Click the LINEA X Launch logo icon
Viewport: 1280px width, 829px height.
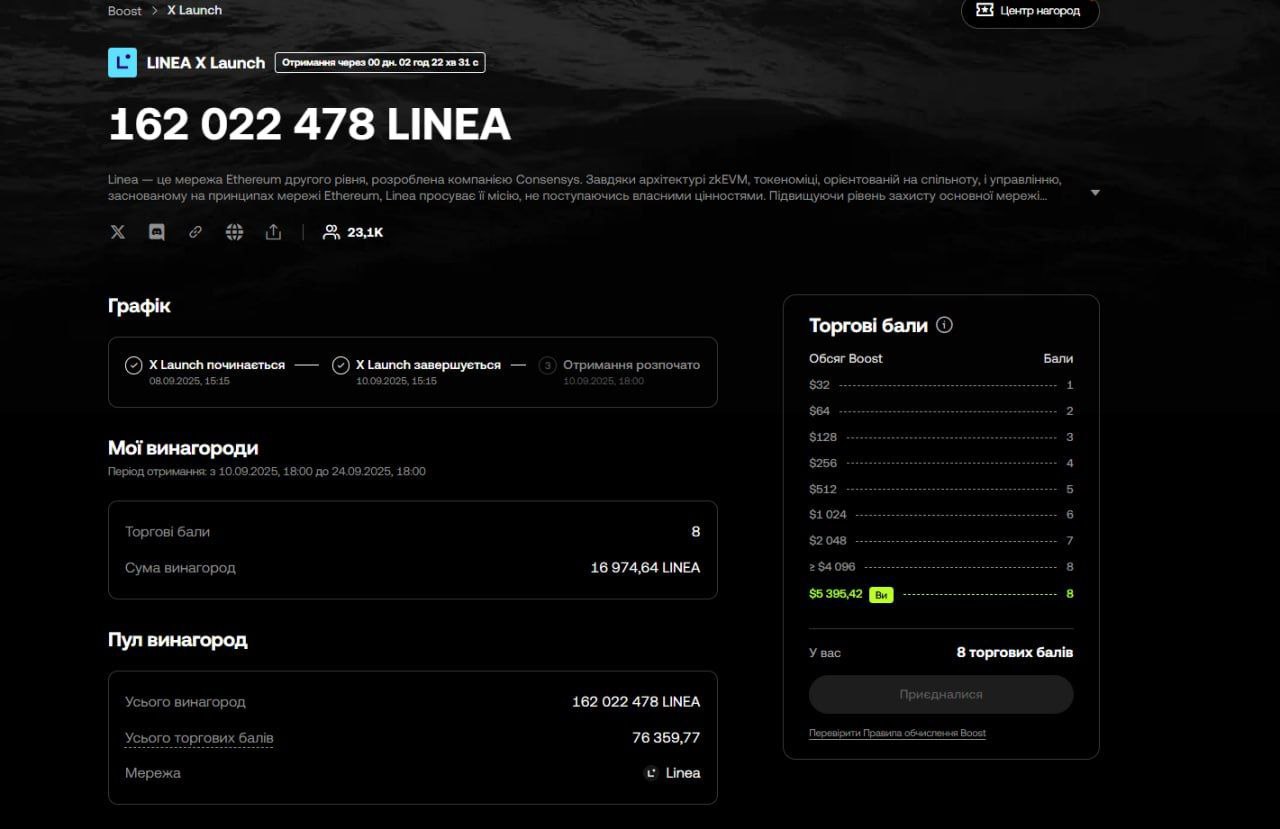[122, 62]
